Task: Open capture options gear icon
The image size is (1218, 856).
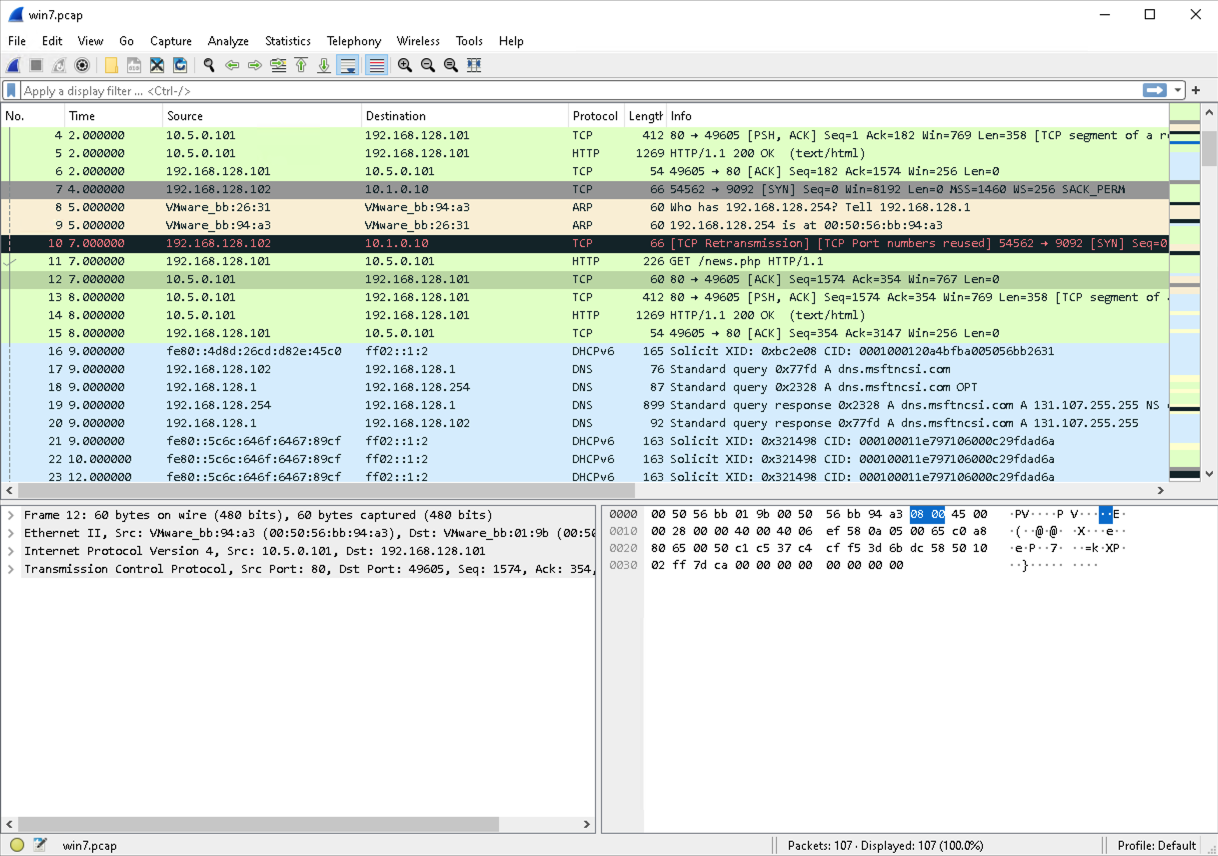Action: (82, 65)
